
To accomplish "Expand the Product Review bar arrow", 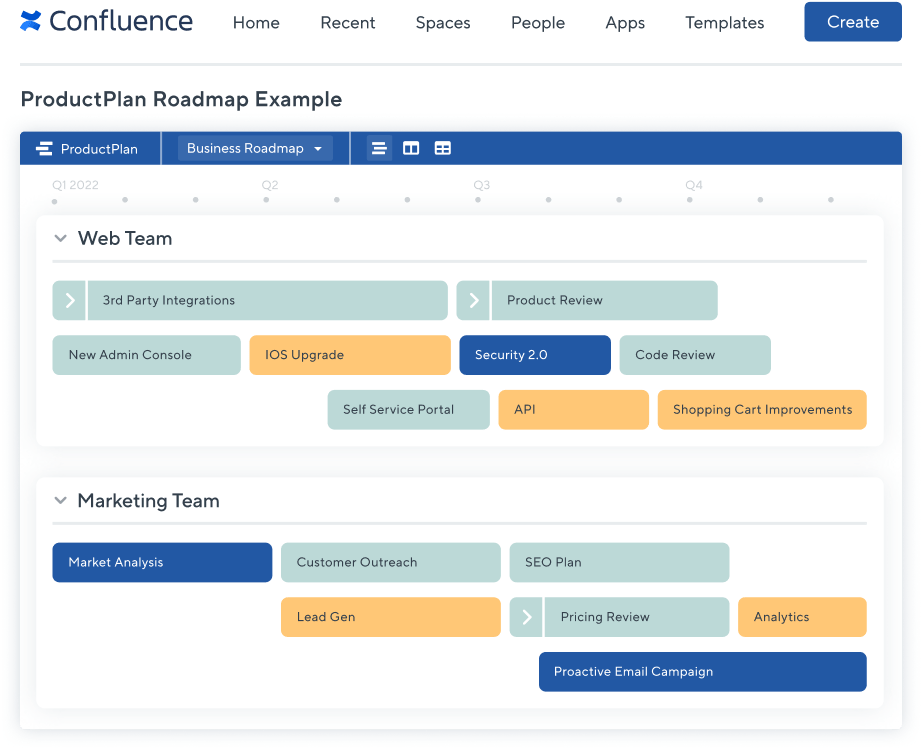I will point(474,300).
